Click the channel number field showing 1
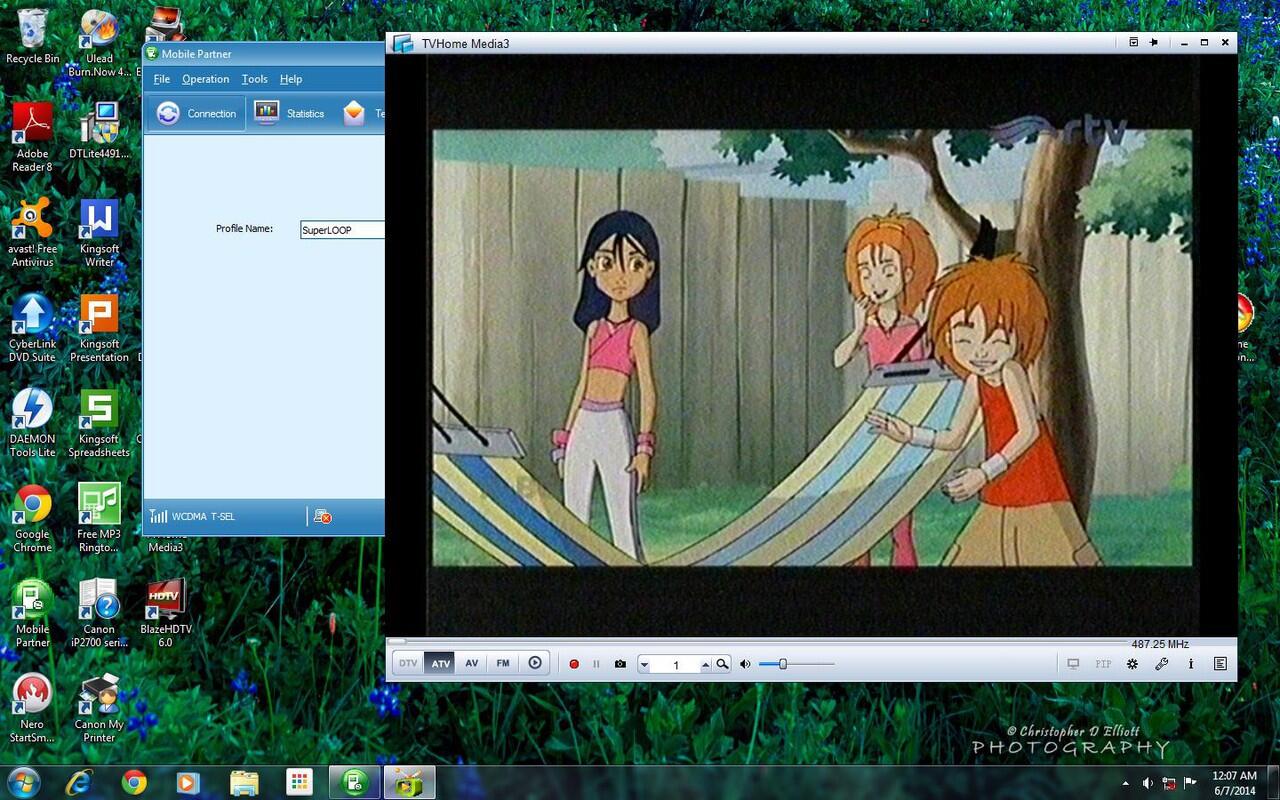The image size is (1280, 800). tap(676, 665)
